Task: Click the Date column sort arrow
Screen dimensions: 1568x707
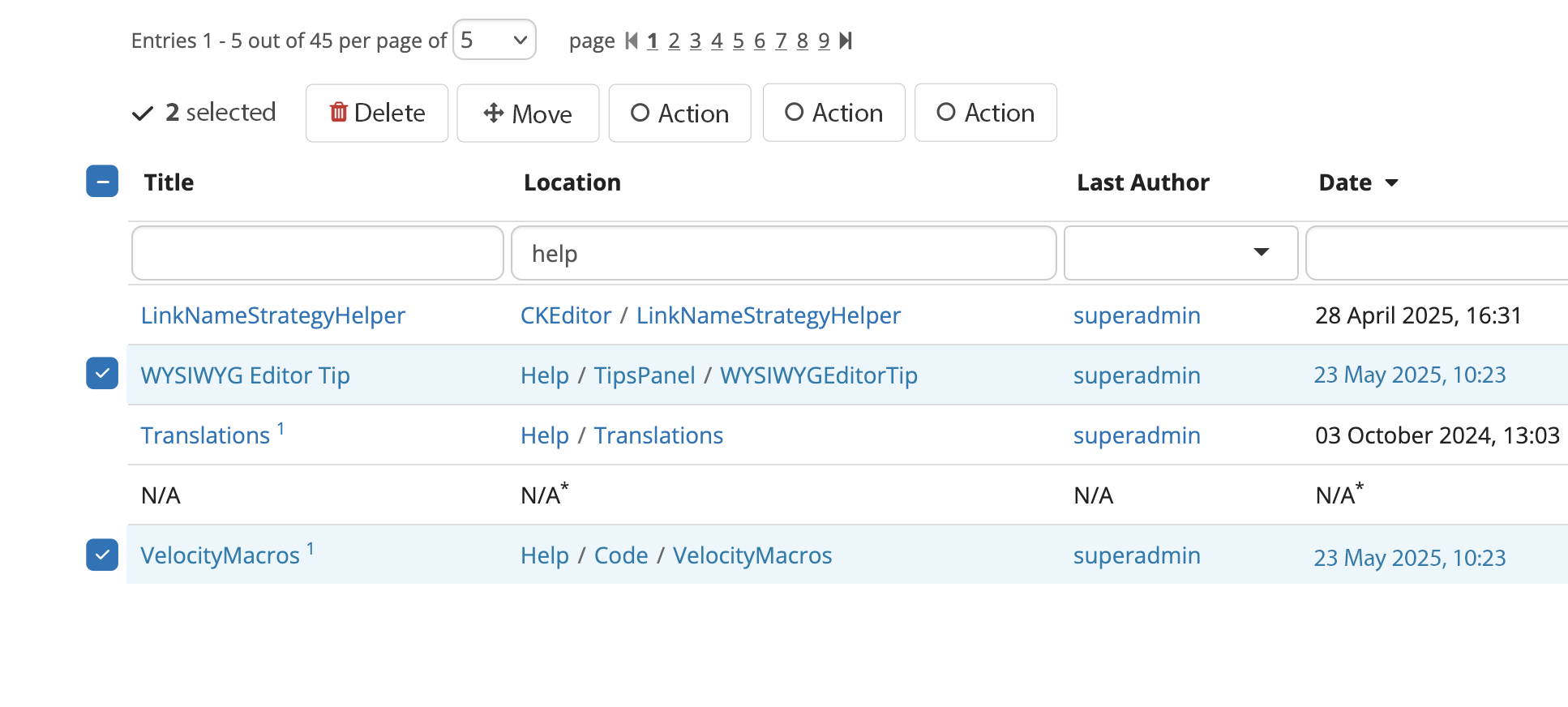Action: [1391, 182]
